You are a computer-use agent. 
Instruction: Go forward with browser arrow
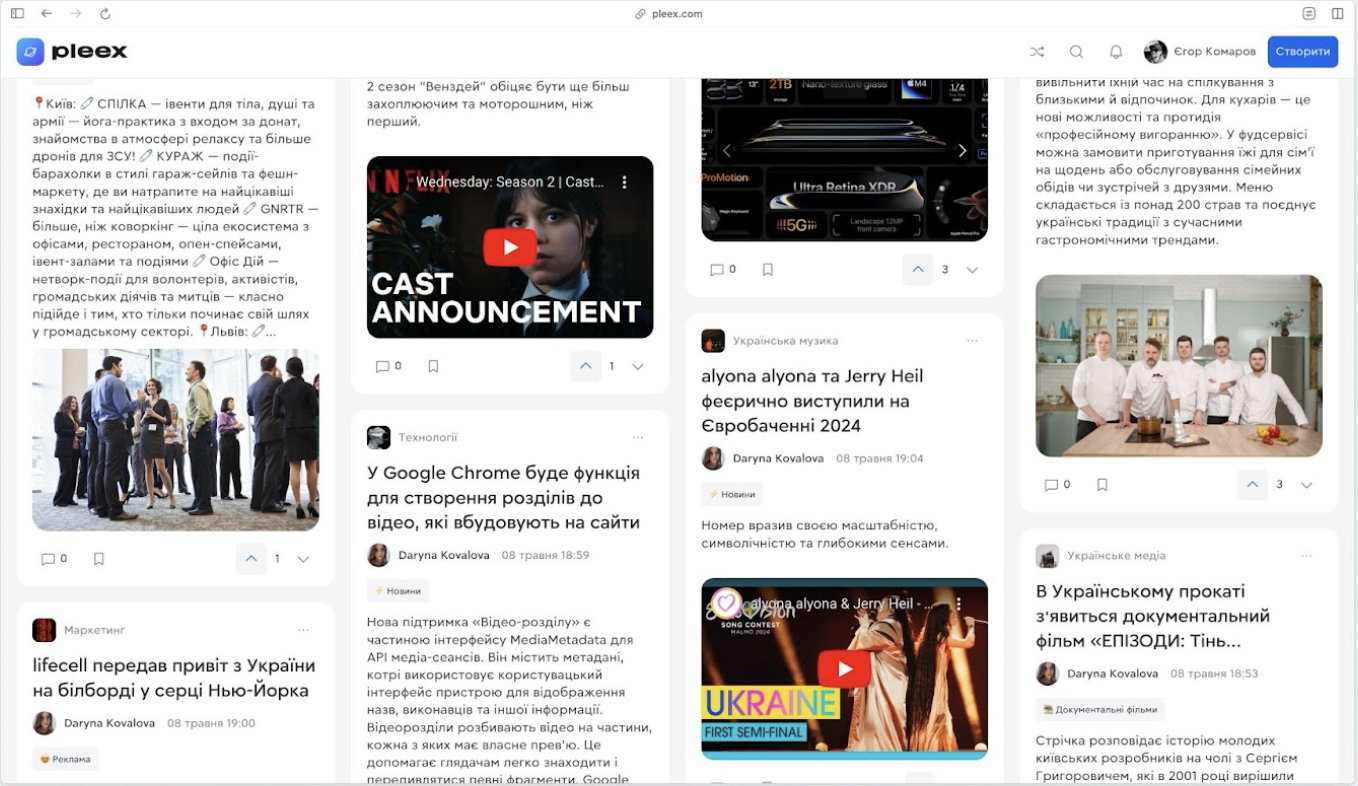click(x=76, y=14)
